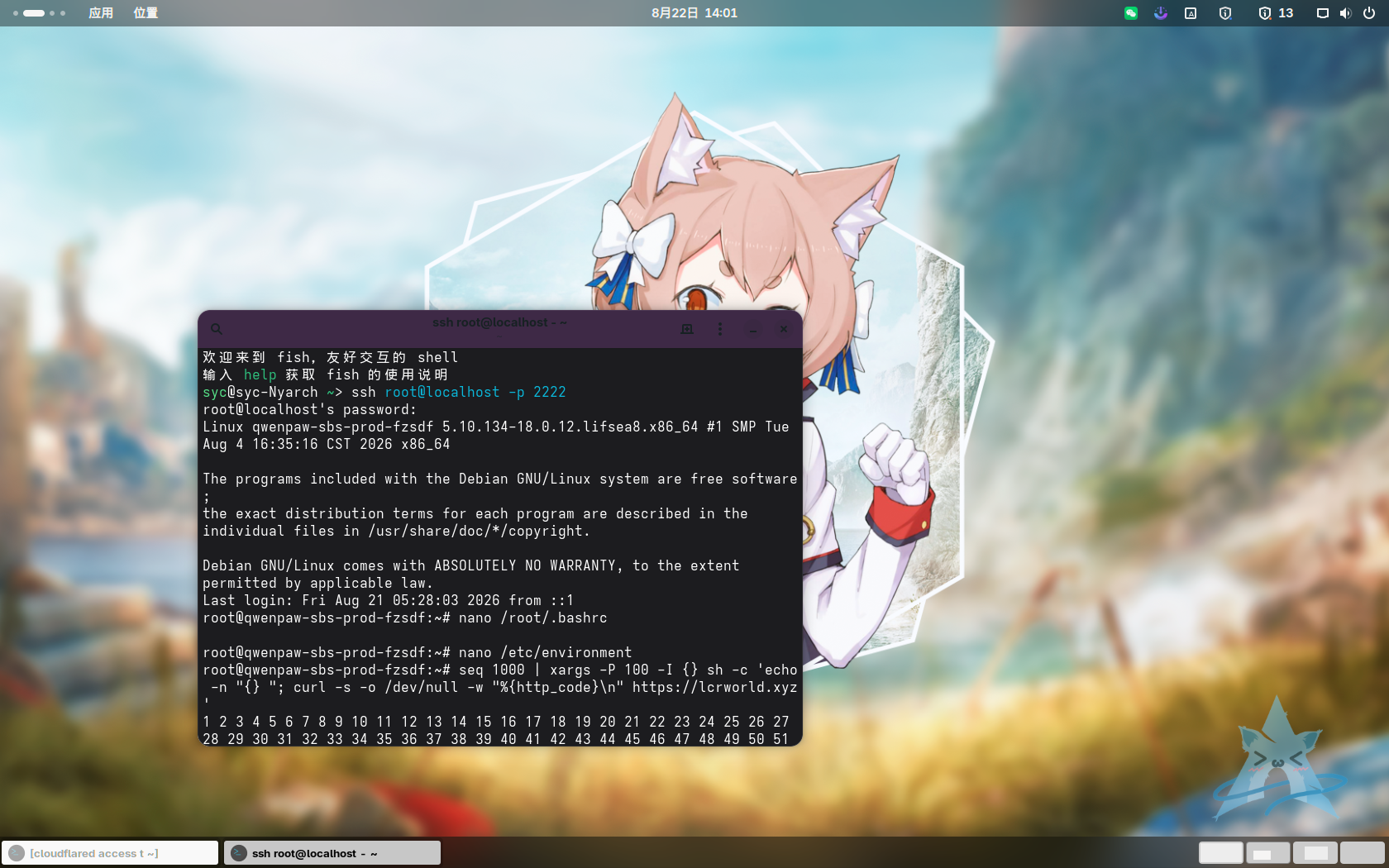Screen dimensions: 1389x868
Task: Open the terminal's three-dot menu
Action: pyautogui.click(x=720, y=329)
